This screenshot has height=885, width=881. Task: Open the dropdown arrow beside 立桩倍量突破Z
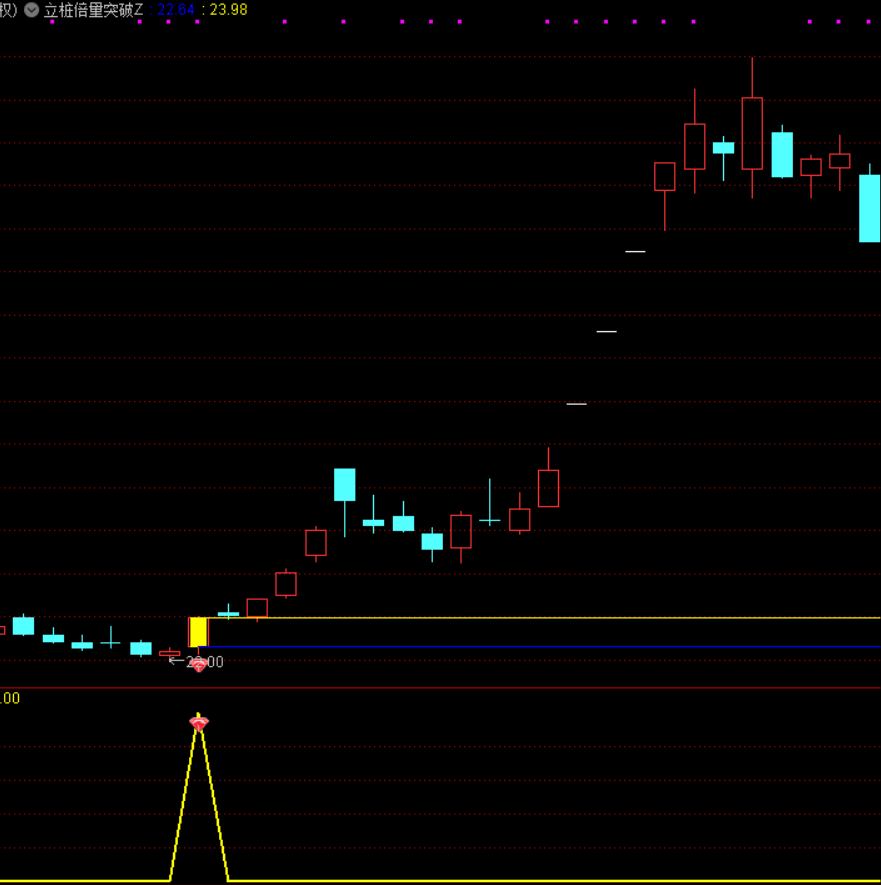point(32,10)
